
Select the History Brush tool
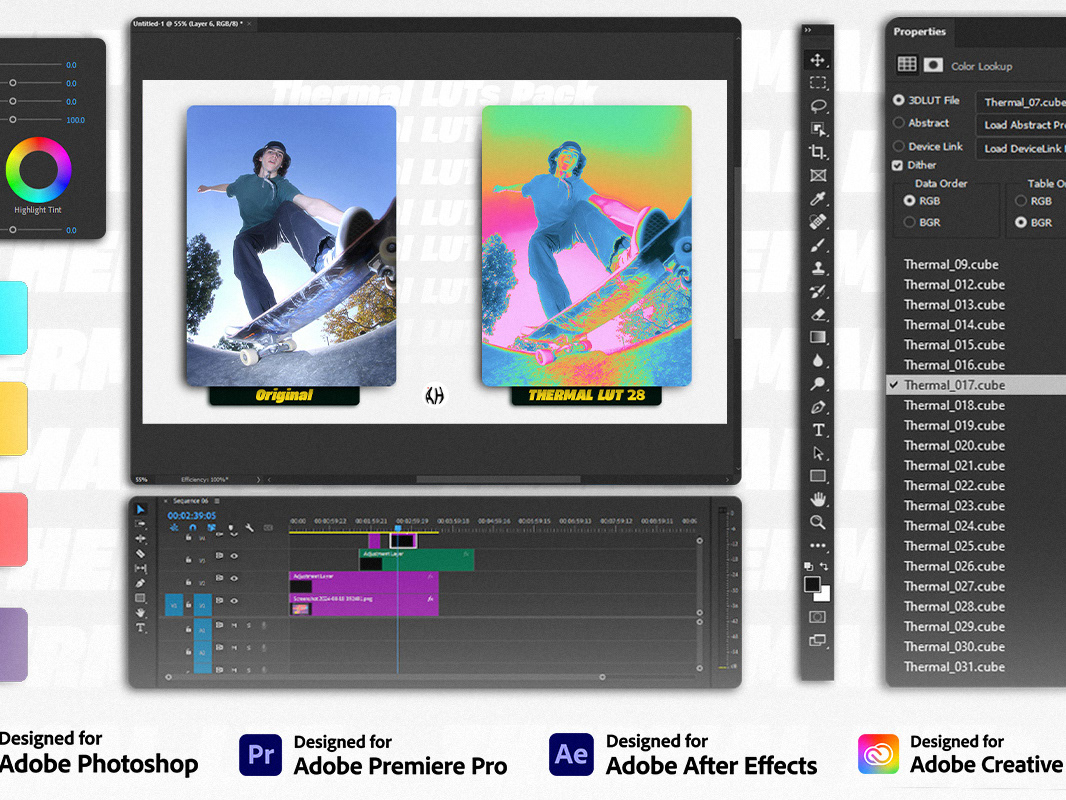[817, 291]
